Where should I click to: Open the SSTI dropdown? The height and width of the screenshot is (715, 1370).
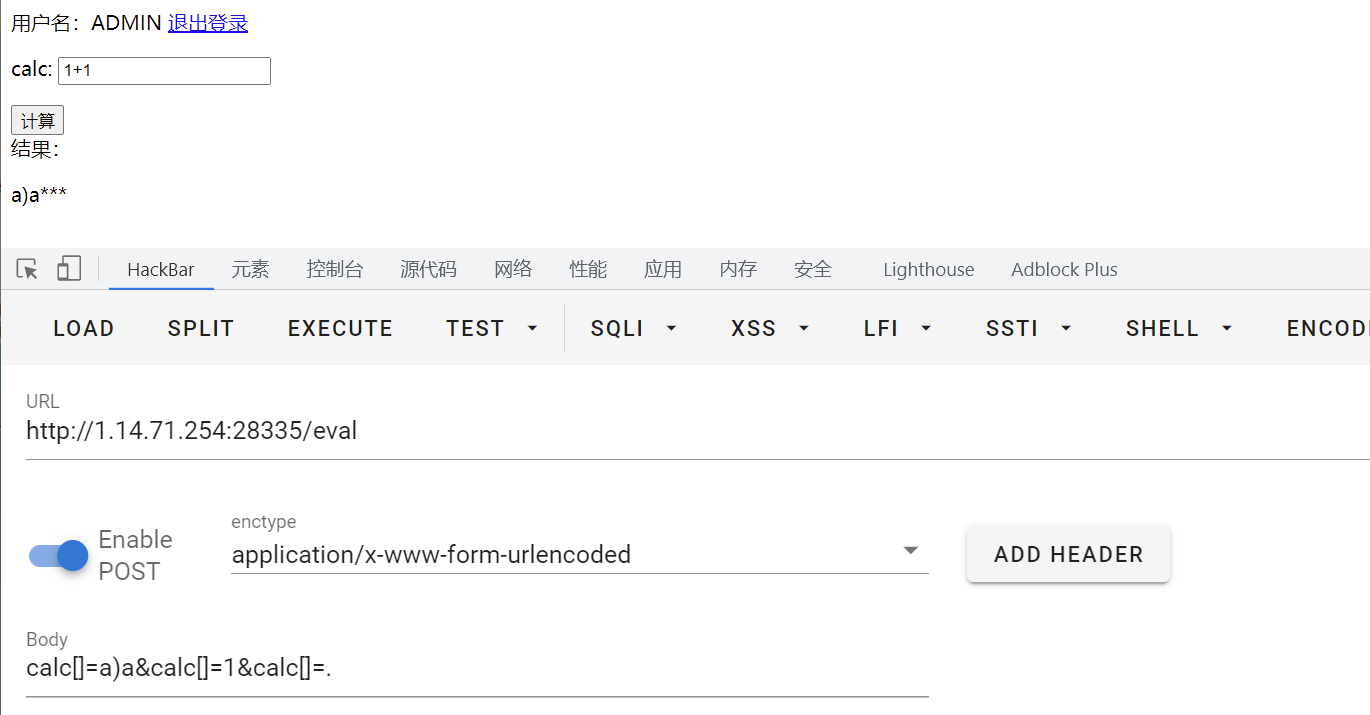coord(1027,327)
